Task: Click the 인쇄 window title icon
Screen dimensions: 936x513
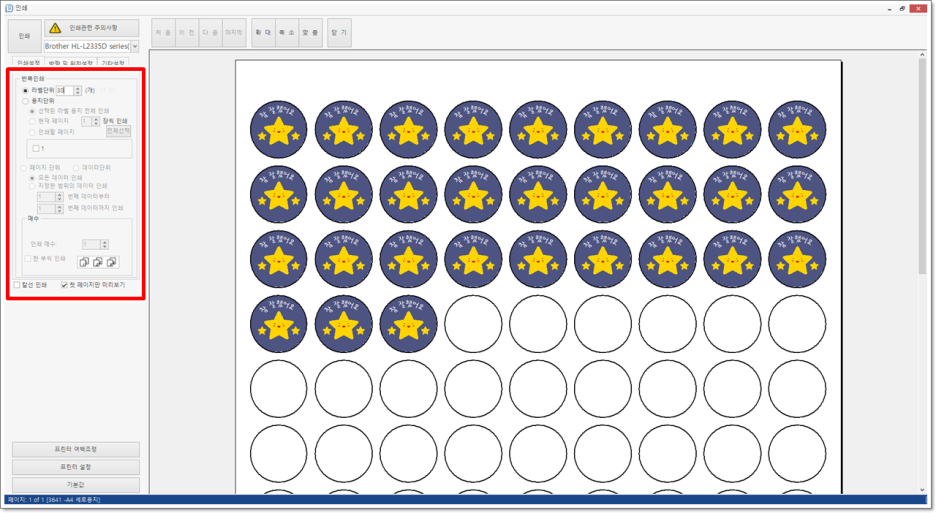Action: tap(9, 8)
